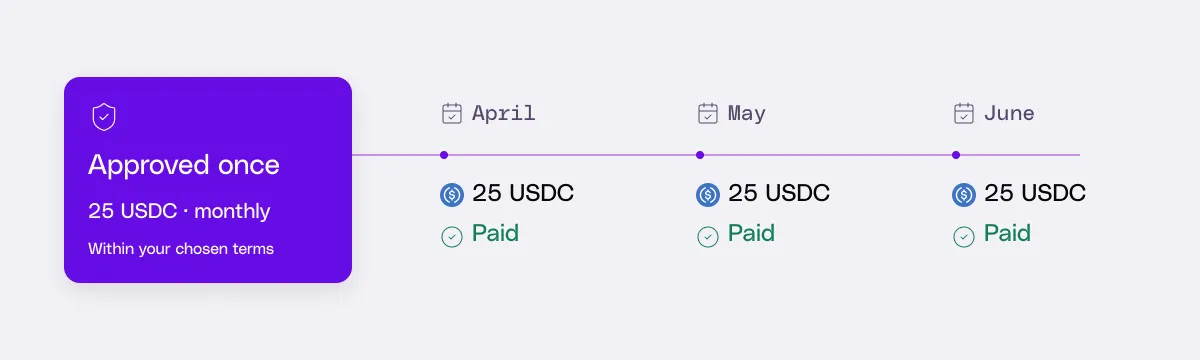Click the USDC coin icon under April
The height and width of the screenshot is (360, 1200).
tap(452, 195)
